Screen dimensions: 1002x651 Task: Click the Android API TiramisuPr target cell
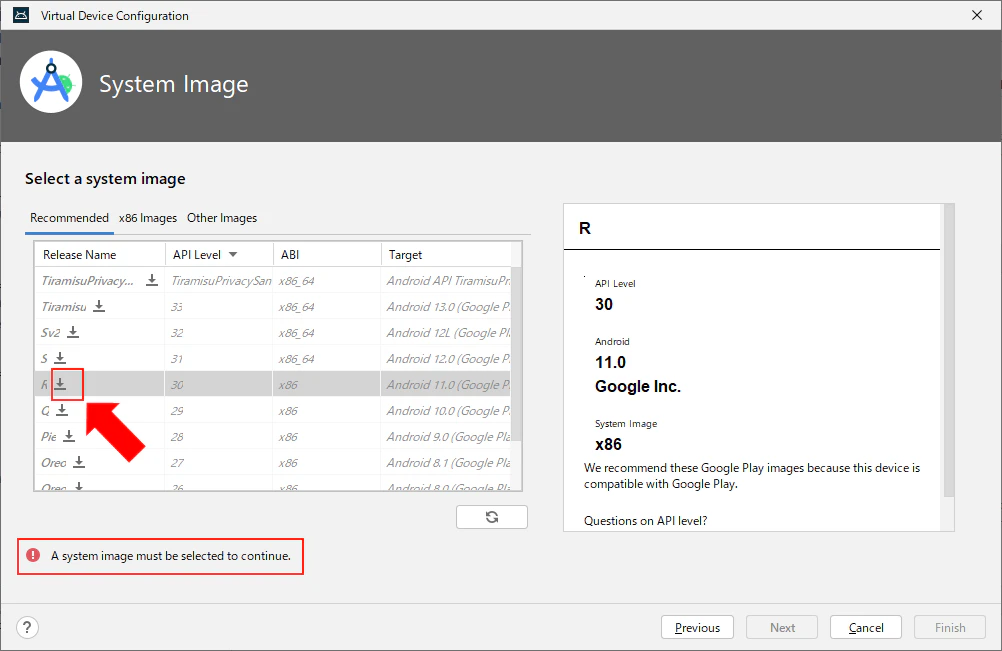[x=448, y=280]
